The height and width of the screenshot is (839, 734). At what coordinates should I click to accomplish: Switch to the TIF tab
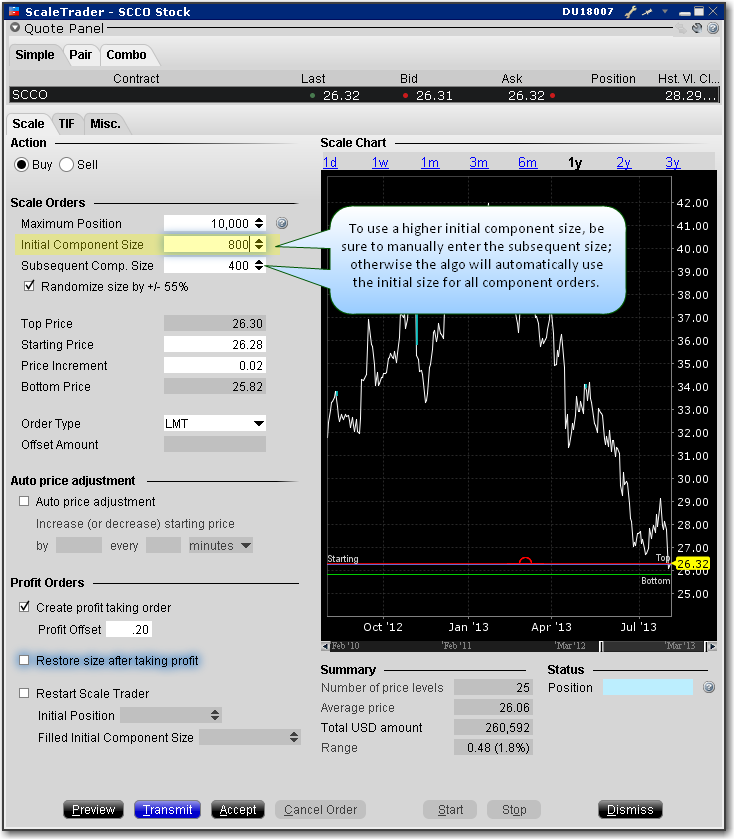click(x=66, y=124)
